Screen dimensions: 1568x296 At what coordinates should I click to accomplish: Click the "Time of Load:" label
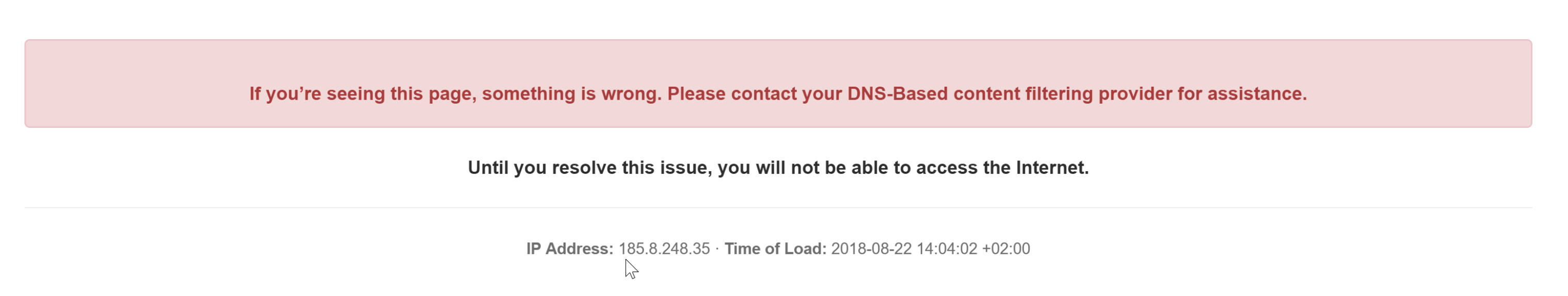coord(775,249)
